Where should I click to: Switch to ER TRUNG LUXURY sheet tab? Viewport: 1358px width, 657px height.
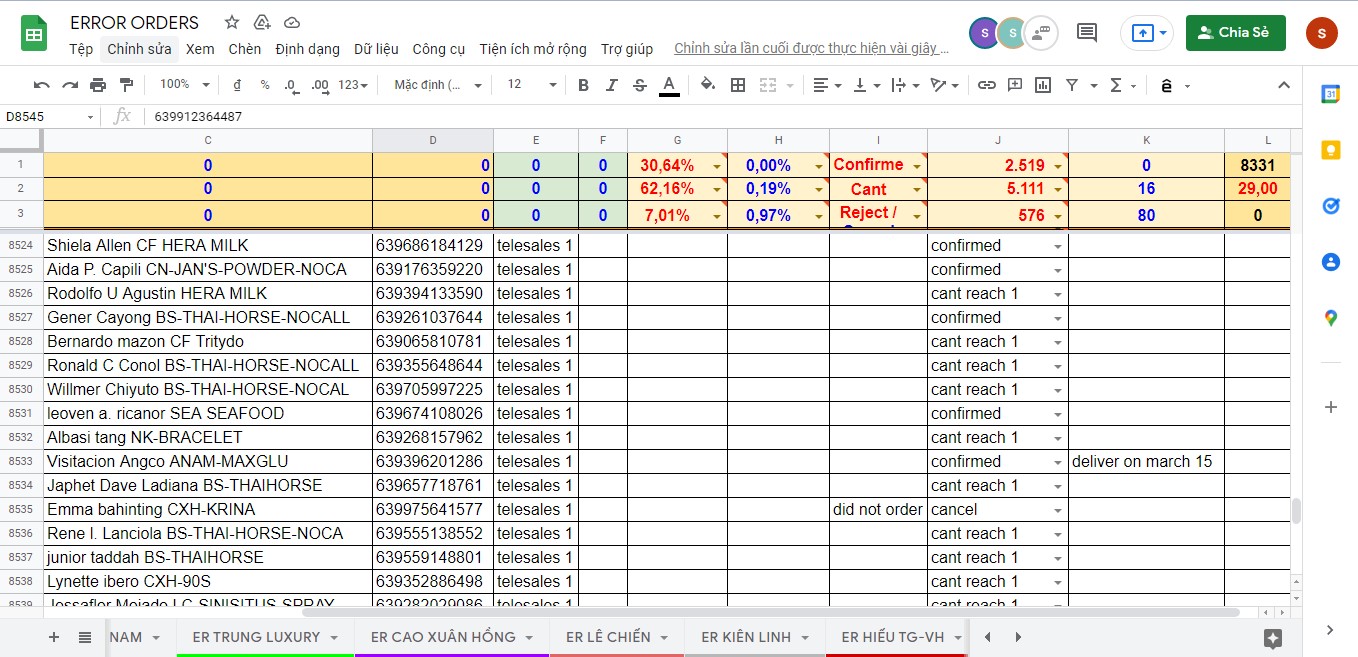point(266,637)
